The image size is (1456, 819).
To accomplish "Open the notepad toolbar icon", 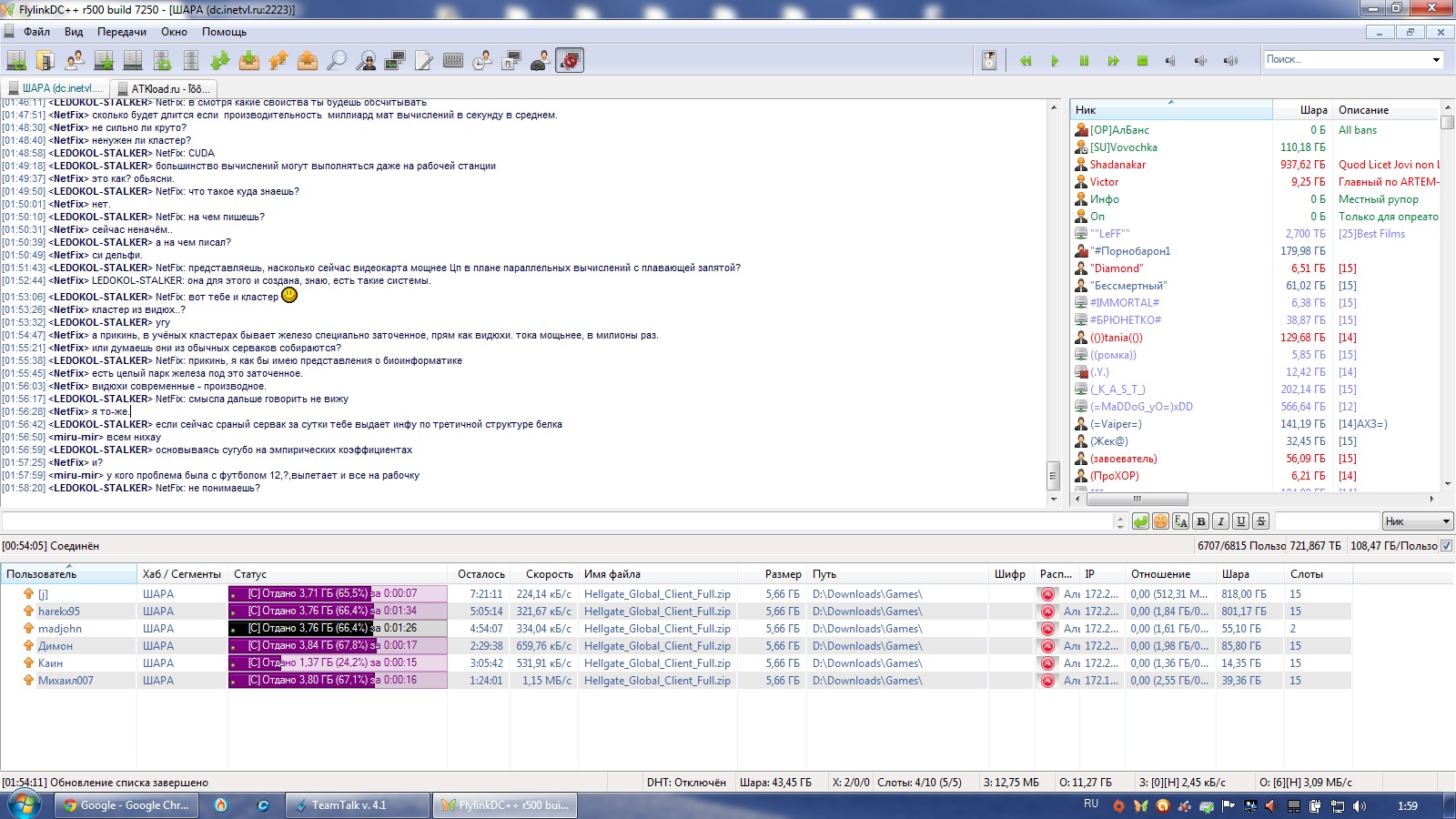I will (x=424, y=61).
